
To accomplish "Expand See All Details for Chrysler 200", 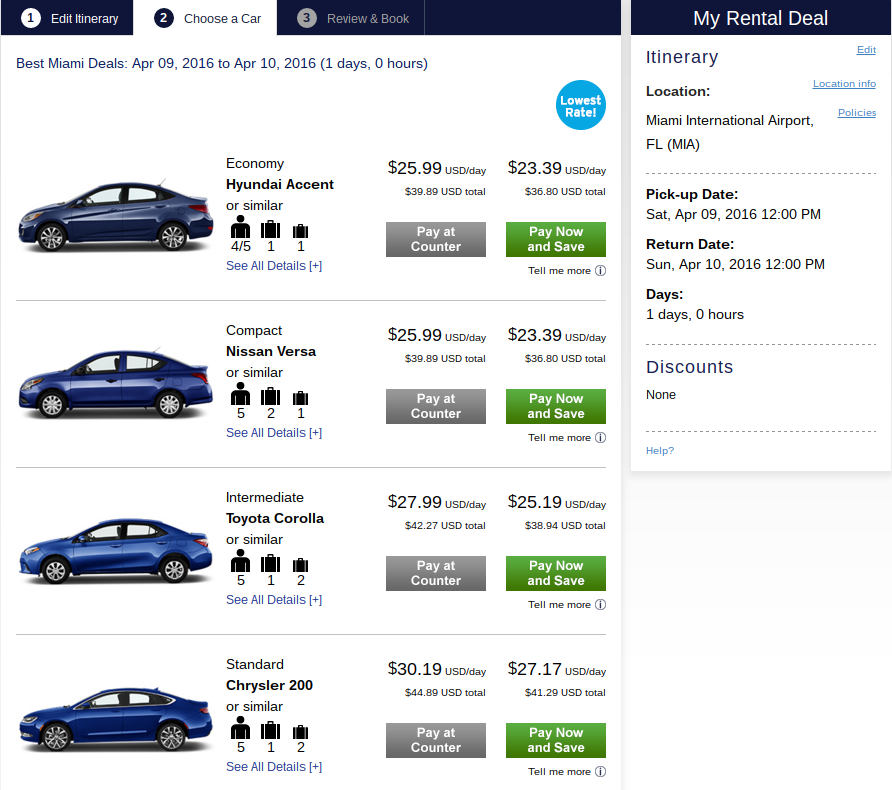I will 274,767.
